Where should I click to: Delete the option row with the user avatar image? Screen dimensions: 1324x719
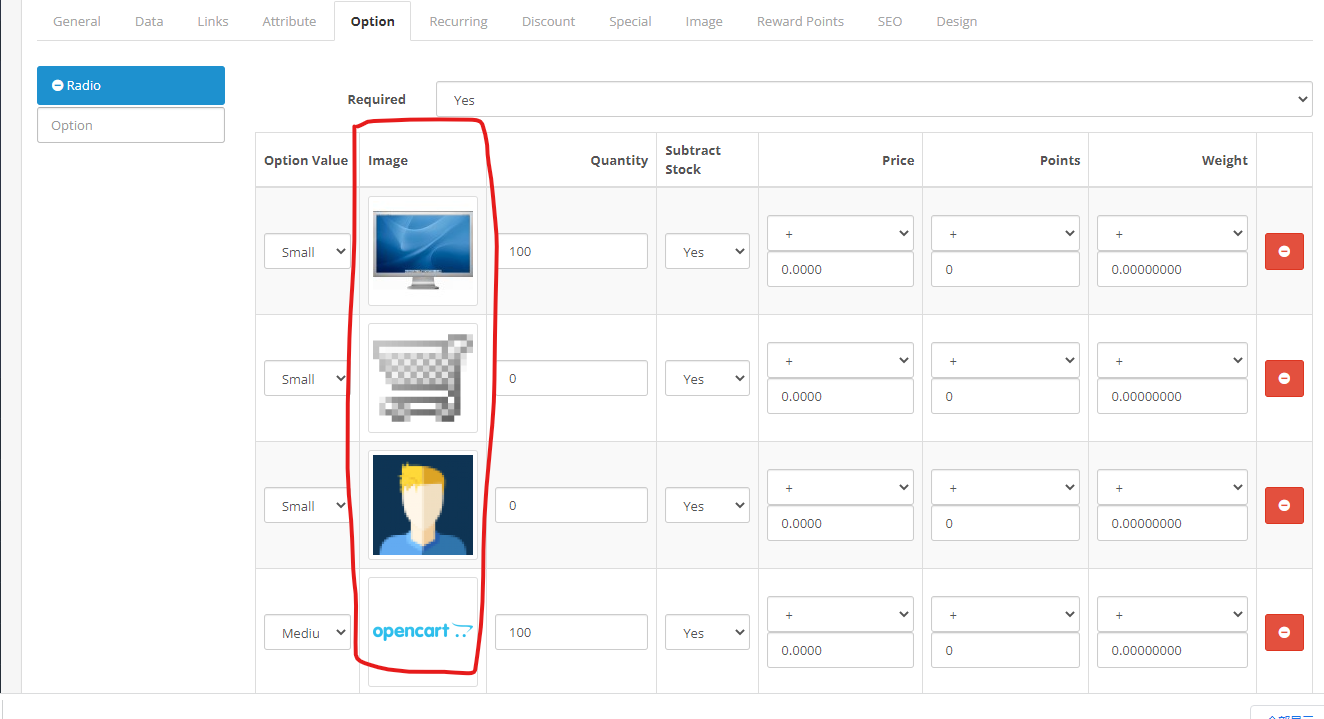pyautogui.click(x=1284, y=505)
